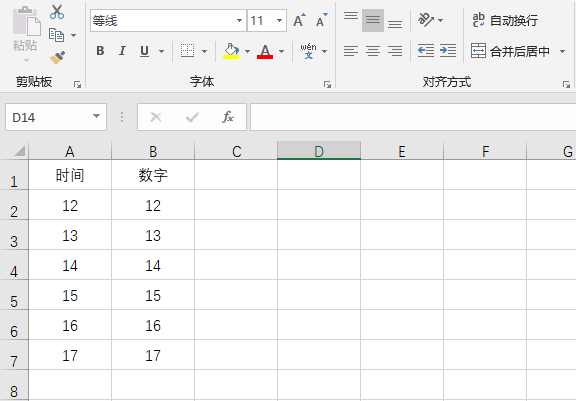Enable wrap text (自动换行)
The height and width of the screenshot is (401, 576).
[505, 21]
